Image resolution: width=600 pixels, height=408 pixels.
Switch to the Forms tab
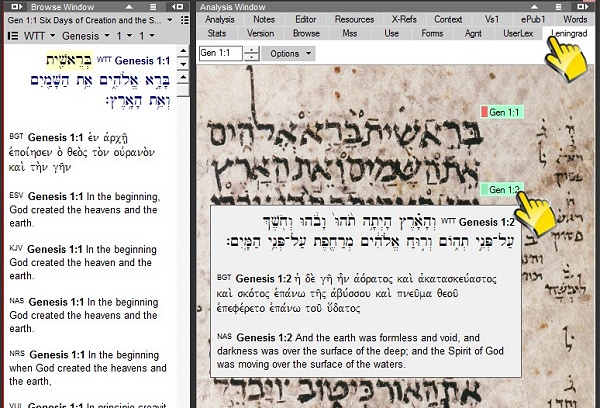(432, 34)
